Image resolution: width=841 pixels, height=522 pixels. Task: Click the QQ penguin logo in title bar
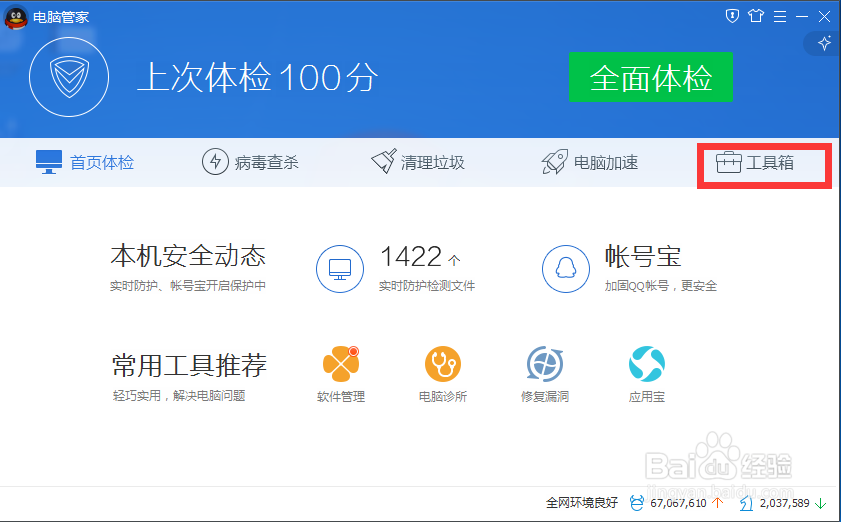coord(16,17)
